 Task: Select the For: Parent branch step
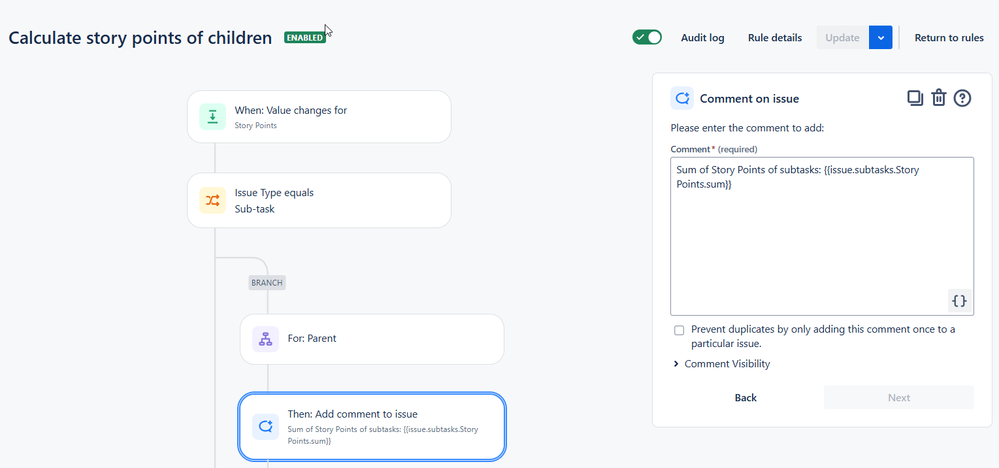point(371,339)
